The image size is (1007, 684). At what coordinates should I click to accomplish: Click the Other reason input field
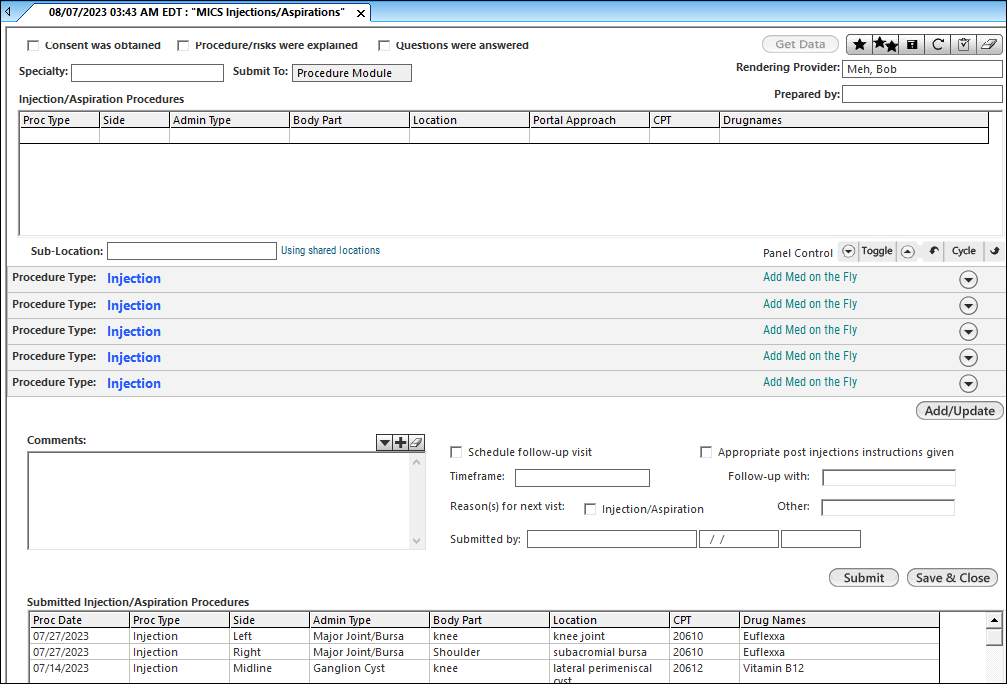click(x=888, y=507)
